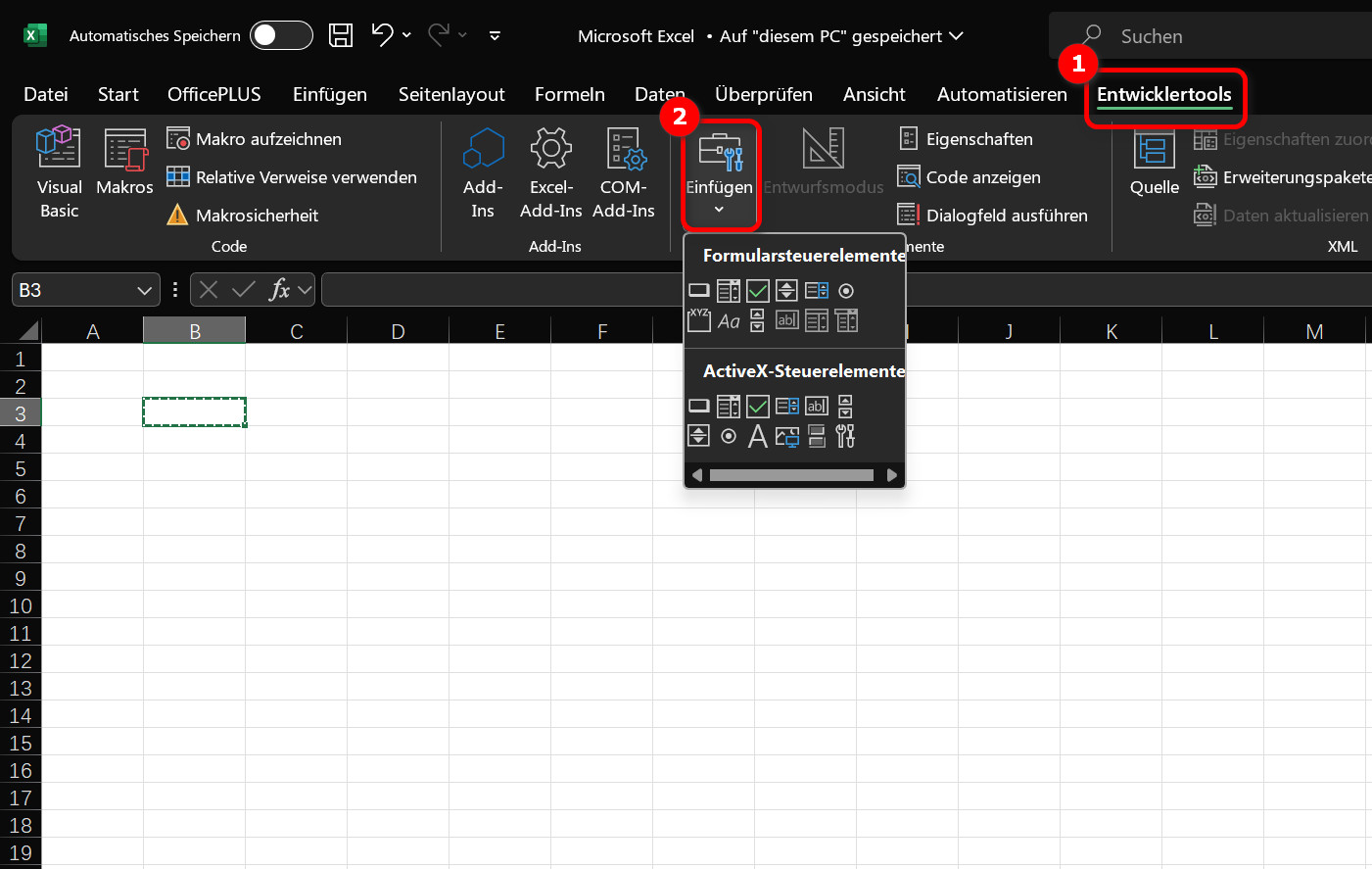Image resolution: width=1372 pixels, height=869 pixels.
Task: Pick the Form control Spin Button
Action: [x=786, y=290]
